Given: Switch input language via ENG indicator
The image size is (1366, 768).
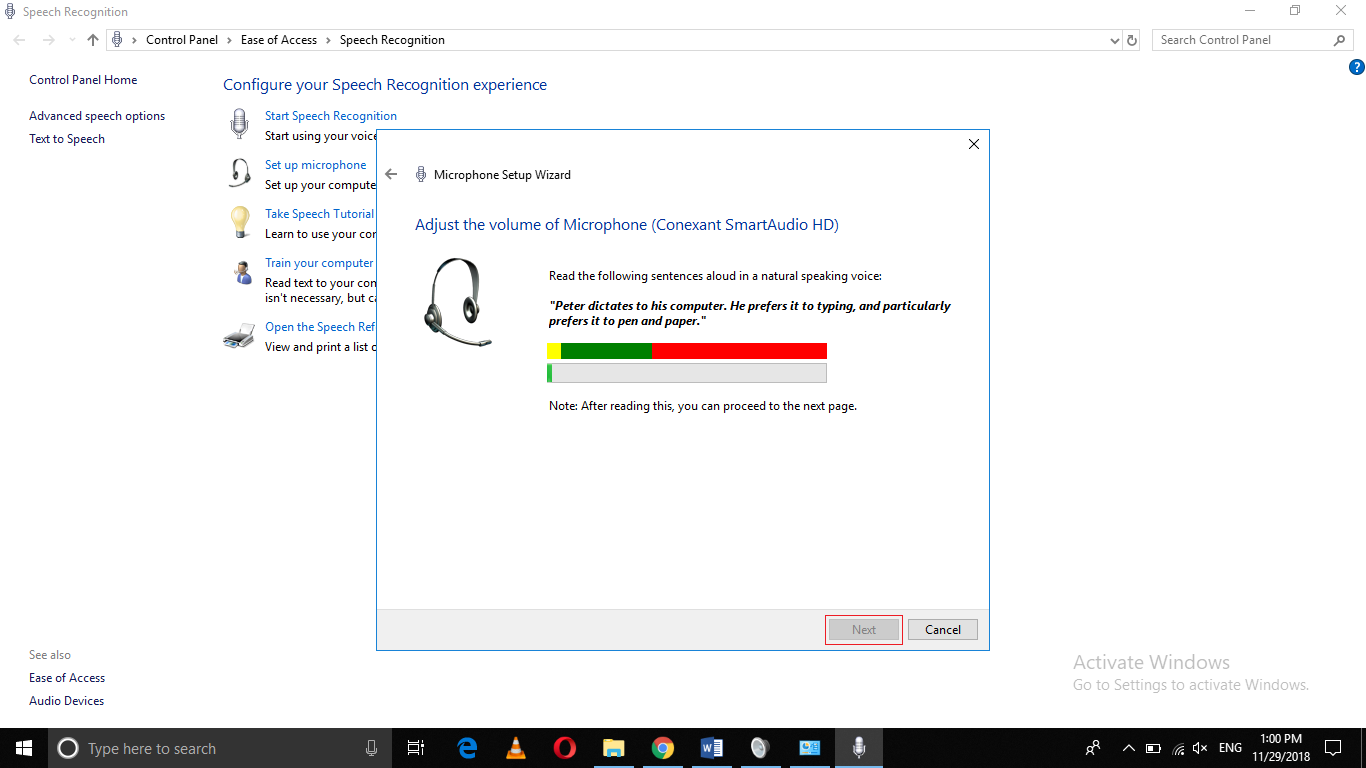Looking at the screenshot, I should 1229,747.
